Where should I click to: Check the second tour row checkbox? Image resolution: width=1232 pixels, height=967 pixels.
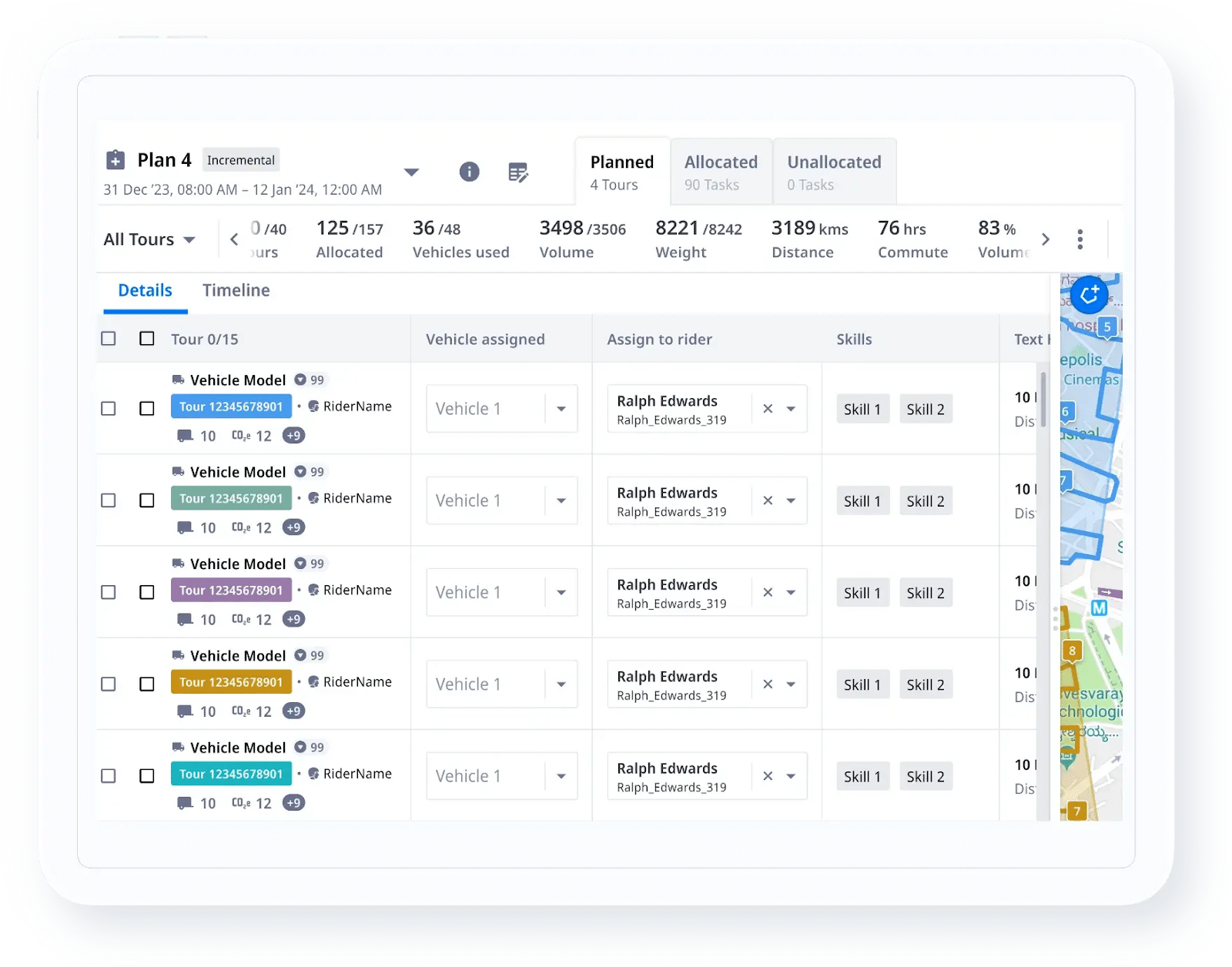pos(146,500)
